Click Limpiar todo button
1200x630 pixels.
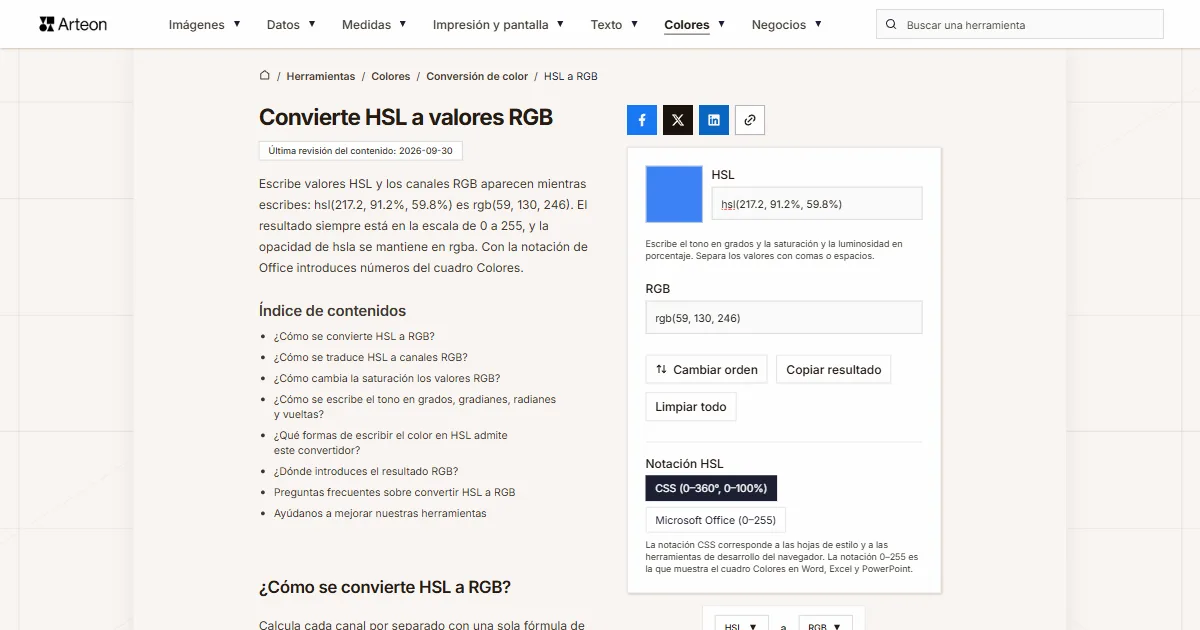point(691,407)
